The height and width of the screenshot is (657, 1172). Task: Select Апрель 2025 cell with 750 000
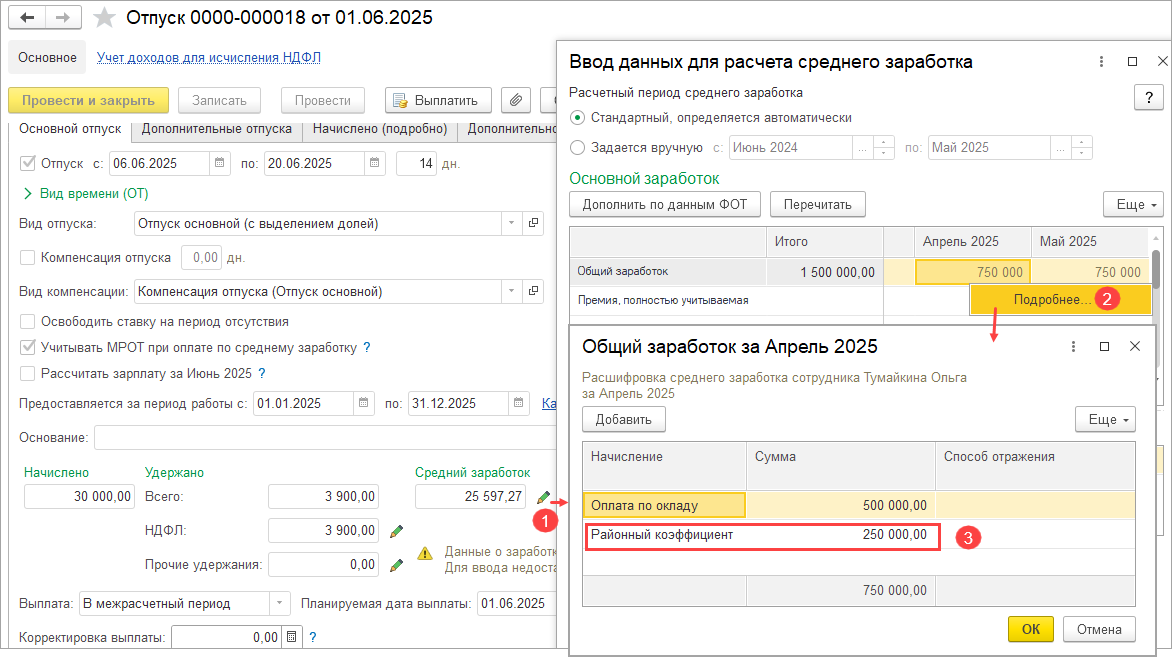(x=973, y=272)
